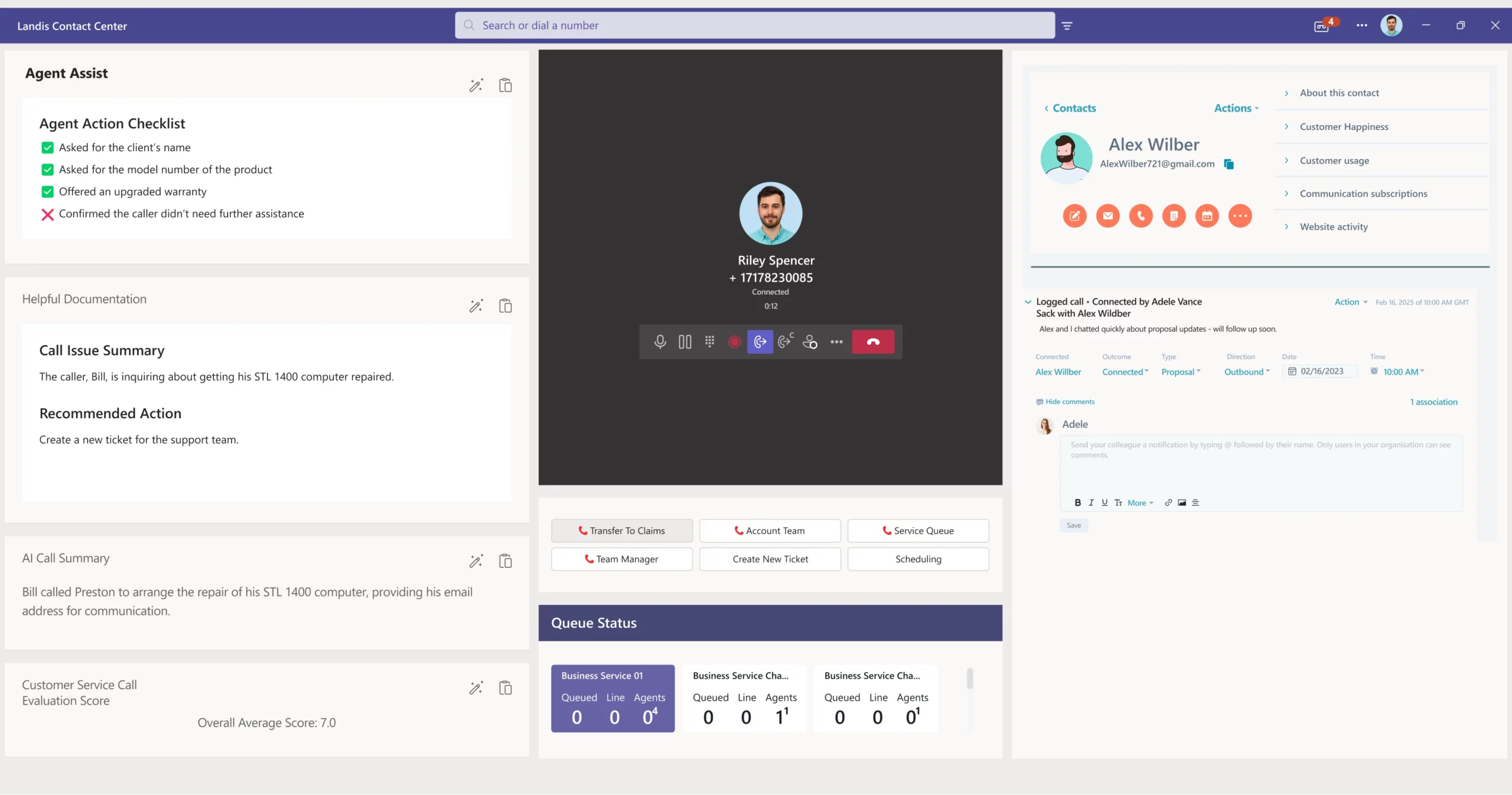Check 'Confirmed the caller didn't need further assistance'
This screenshot has height=795, width=1512.
pyautogui.click(x=47, y=214)
